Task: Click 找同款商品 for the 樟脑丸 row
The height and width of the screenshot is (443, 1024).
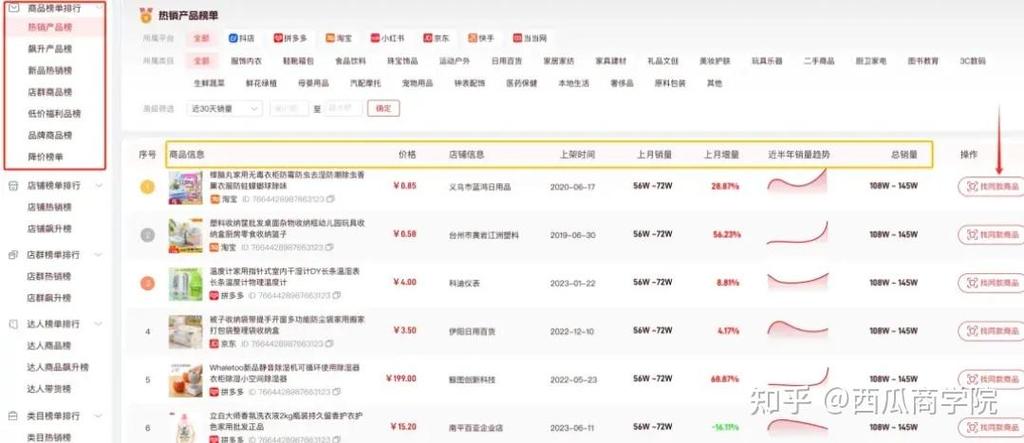Action: click(x=991, y=186)
